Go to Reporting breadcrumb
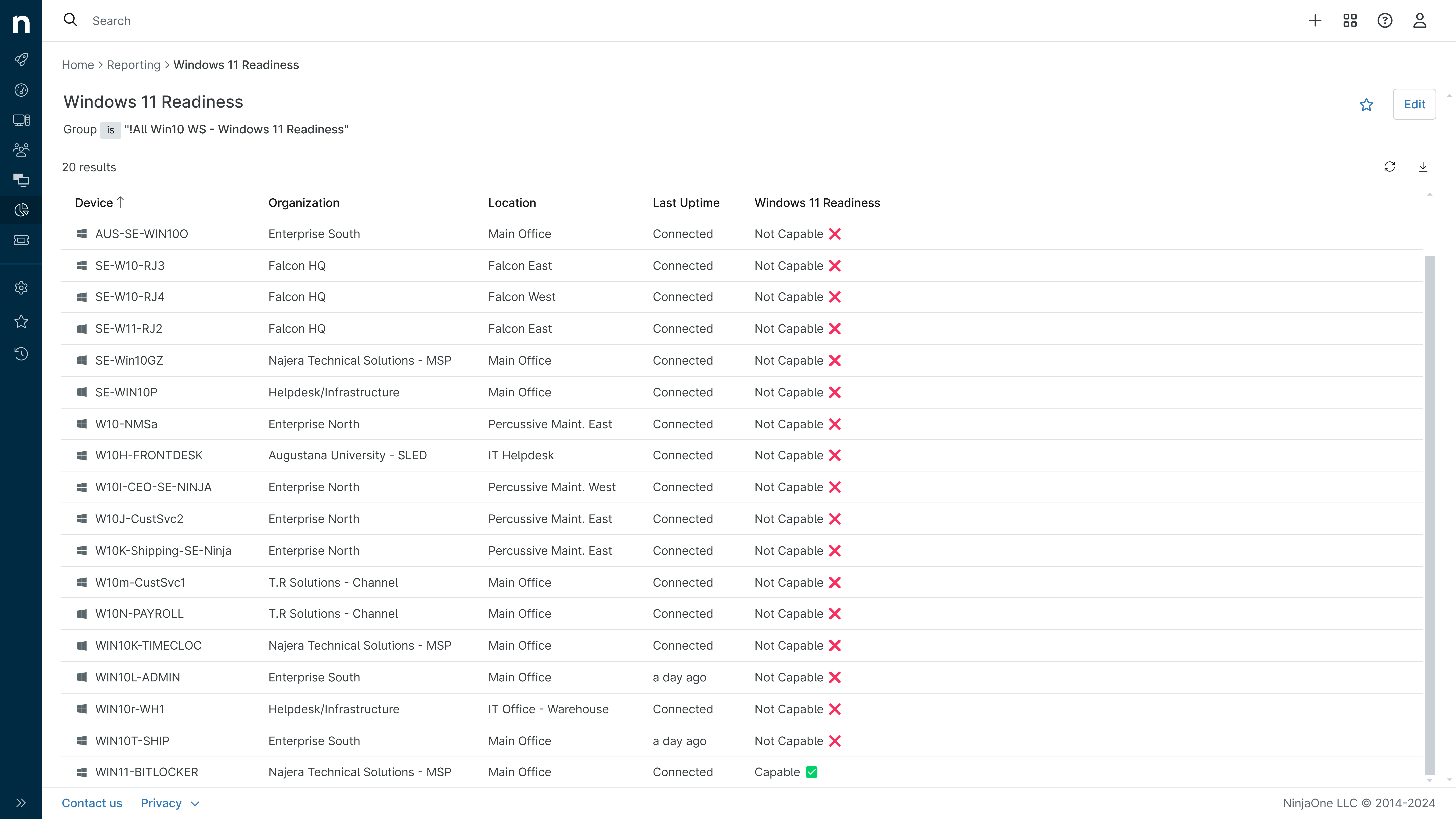The image size is (1456, 819). [x=133, y=65]
